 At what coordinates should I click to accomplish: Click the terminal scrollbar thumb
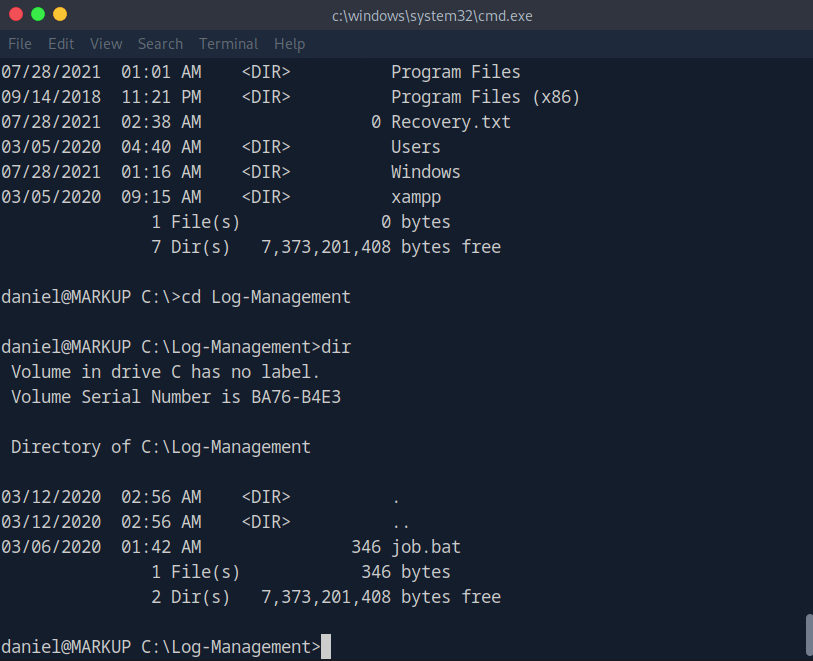[808, 632]
